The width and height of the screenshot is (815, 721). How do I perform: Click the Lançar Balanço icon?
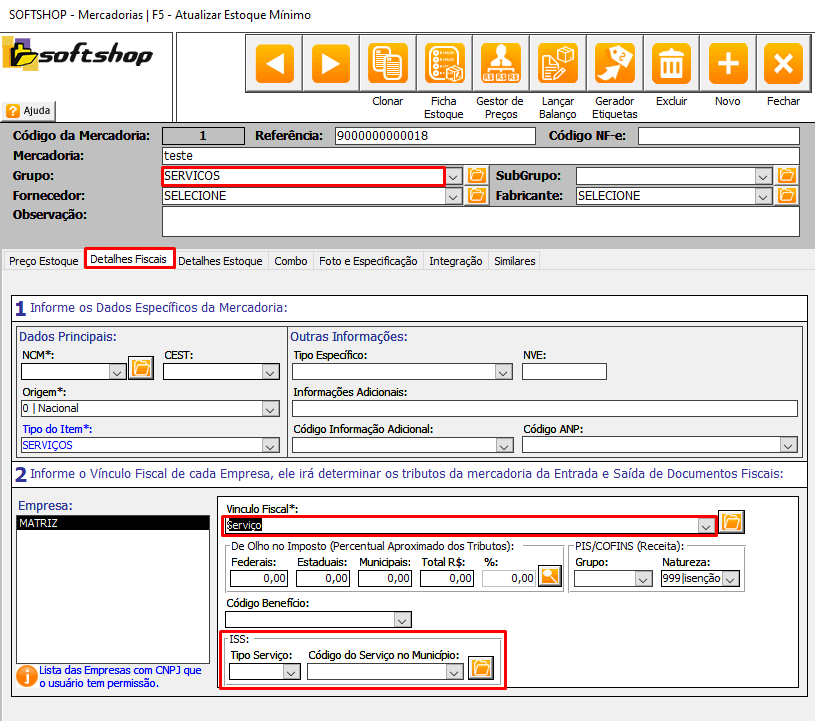557,63
